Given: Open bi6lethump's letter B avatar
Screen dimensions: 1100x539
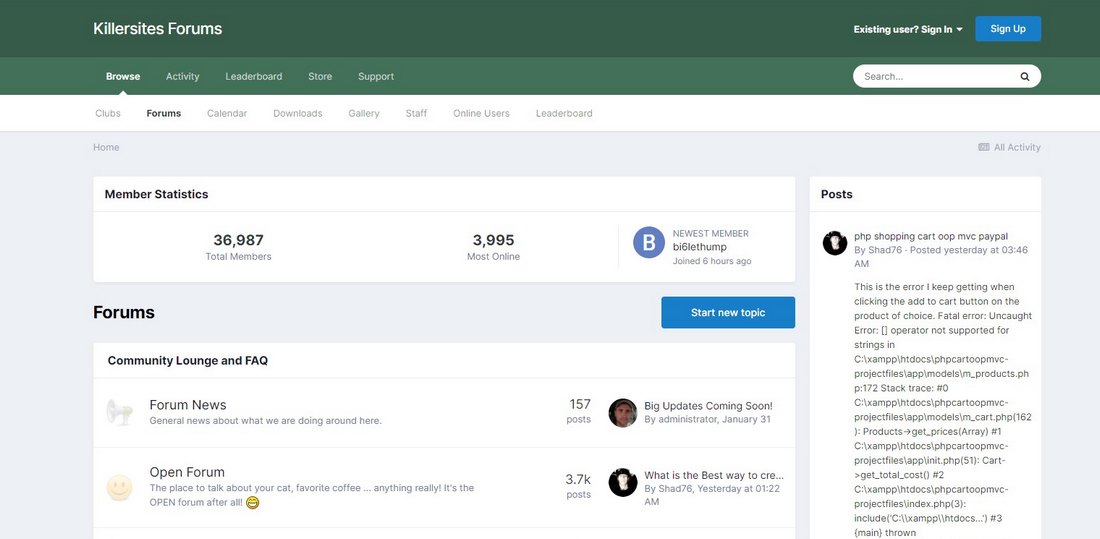Looking at the screenshot, I should pyautogui.click(x=649, y=242).
